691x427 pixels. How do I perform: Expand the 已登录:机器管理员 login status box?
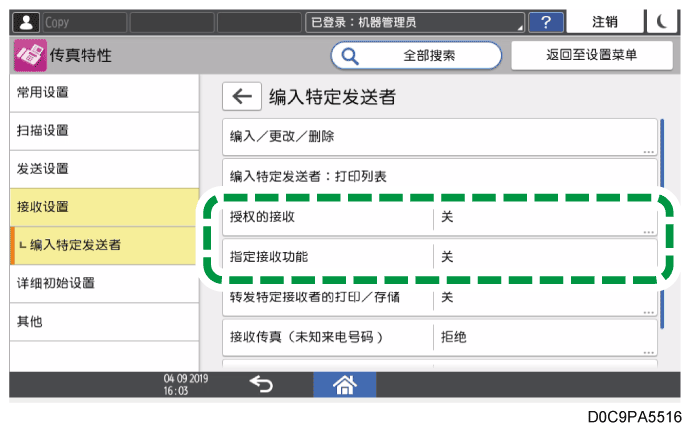(414, 21)
